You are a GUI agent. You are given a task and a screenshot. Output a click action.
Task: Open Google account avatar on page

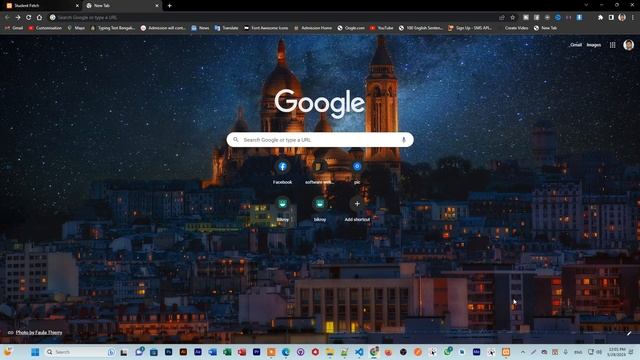coord(629,45)
